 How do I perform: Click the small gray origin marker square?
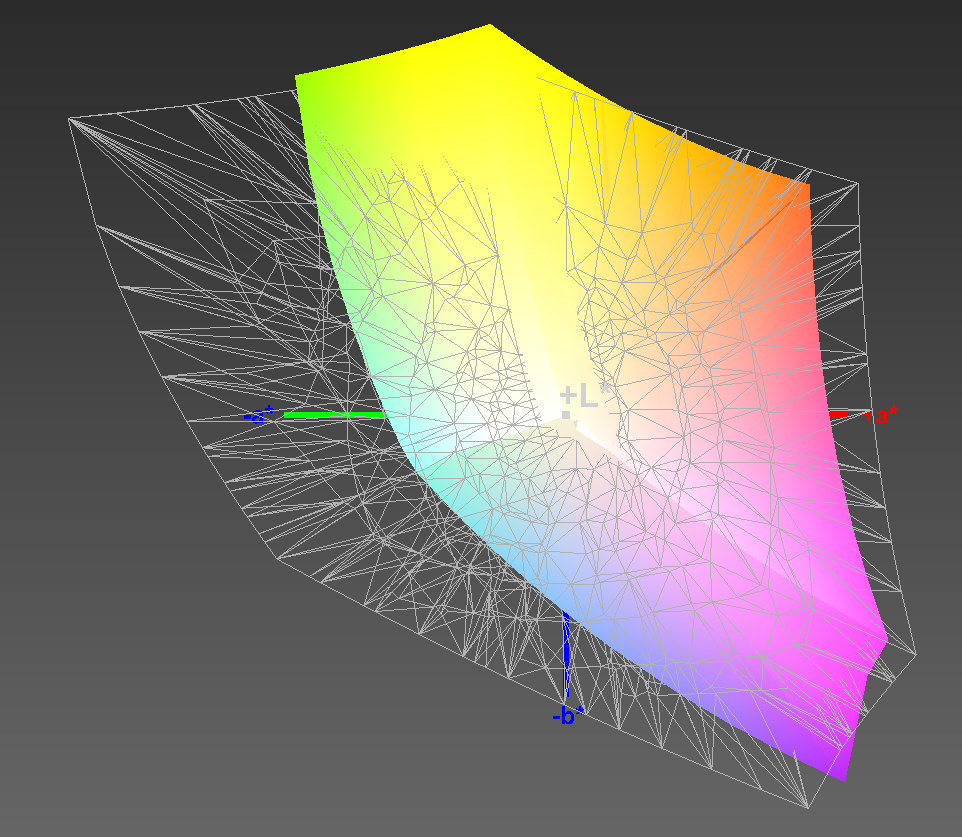(x=565, y=415)
